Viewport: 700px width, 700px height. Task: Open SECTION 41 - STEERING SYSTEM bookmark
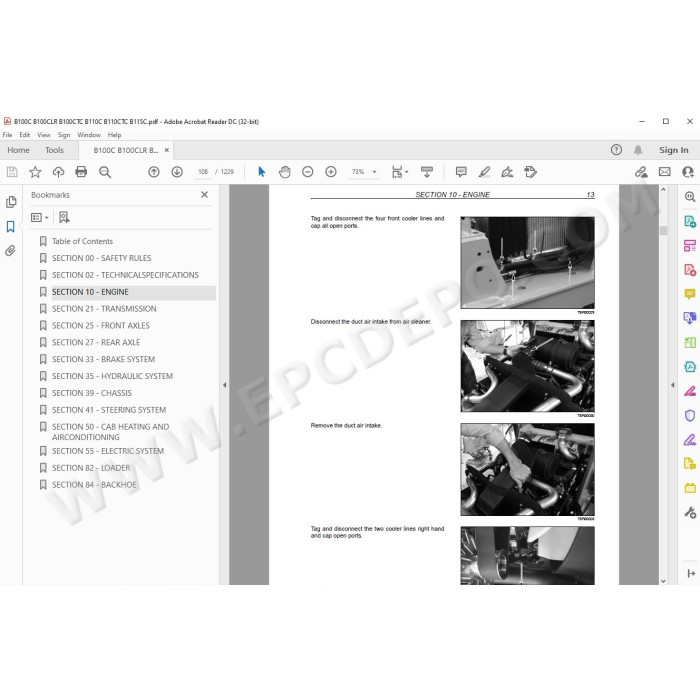109,410
